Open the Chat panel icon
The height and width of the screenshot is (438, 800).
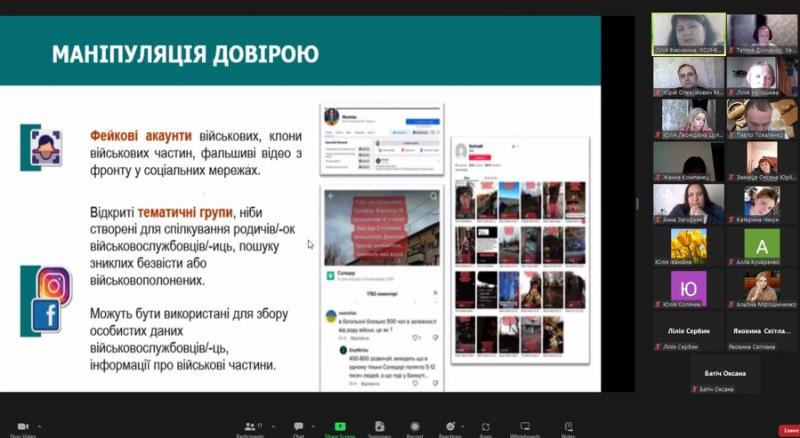(x=298, y=426)
